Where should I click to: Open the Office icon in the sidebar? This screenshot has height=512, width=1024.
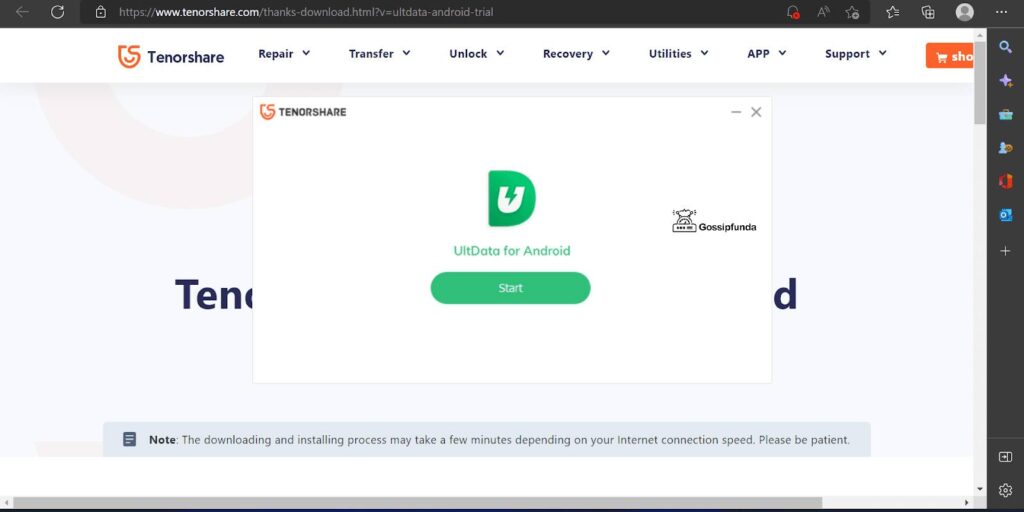(x=1006, y=182)
